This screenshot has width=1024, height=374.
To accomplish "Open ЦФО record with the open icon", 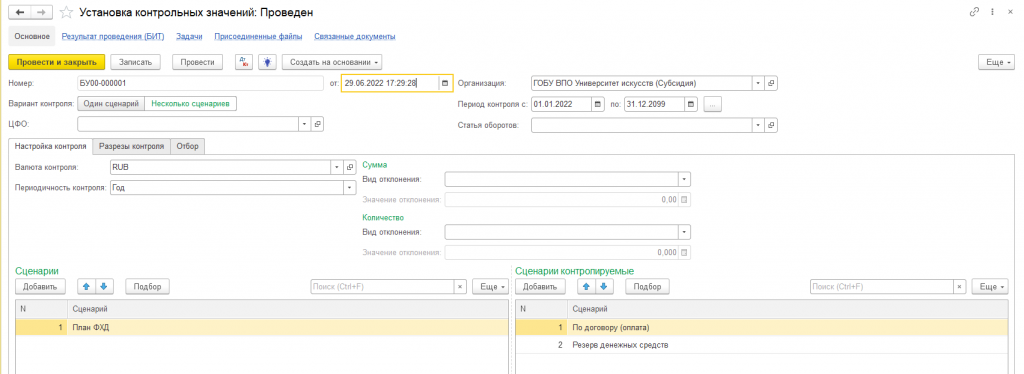I will [x=317, y=124].
